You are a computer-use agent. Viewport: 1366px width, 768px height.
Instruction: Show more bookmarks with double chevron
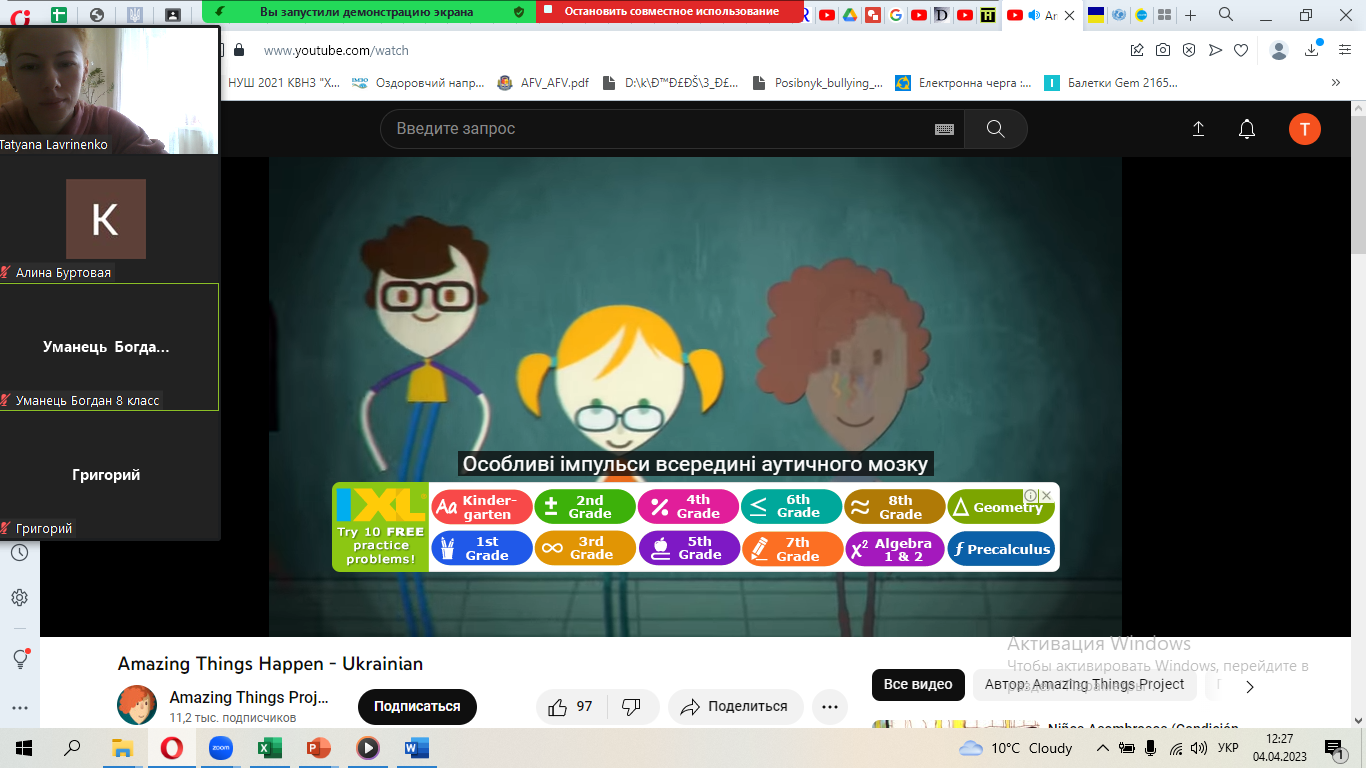click(x=1336, y=83)
